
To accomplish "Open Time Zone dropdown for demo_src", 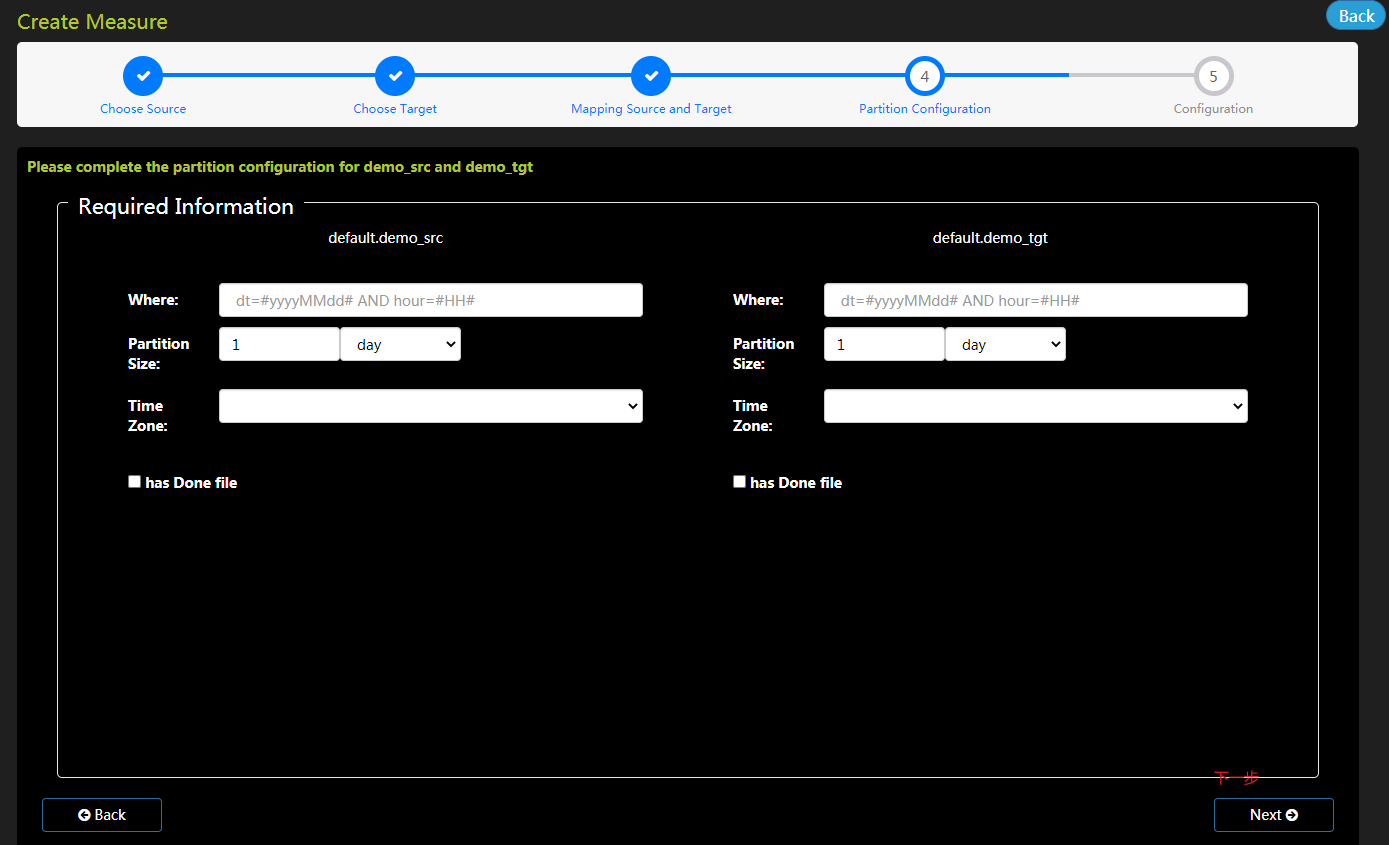I will coord(431,406).
